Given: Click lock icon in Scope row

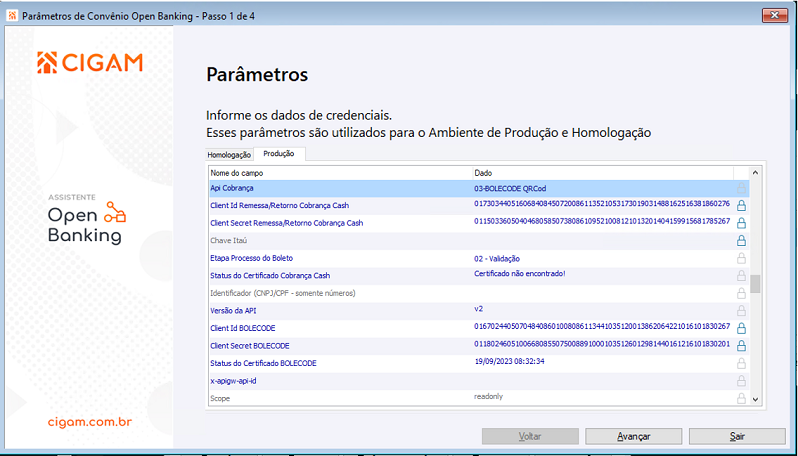Looking at the screenshot, I should pos(742,398).
